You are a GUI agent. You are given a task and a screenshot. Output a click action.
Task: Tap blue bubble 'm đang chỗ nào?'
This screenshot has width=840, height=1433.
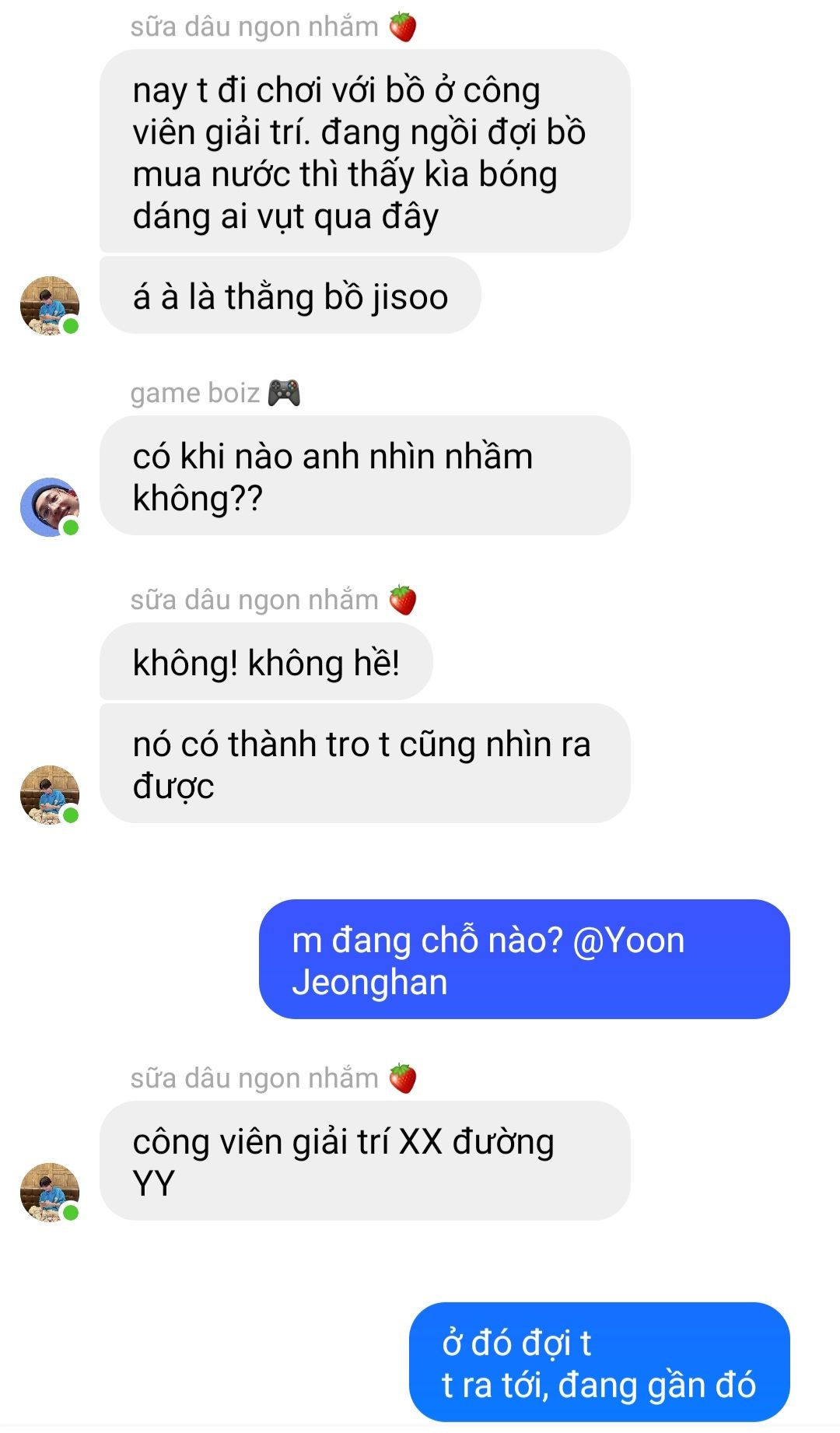524,960
